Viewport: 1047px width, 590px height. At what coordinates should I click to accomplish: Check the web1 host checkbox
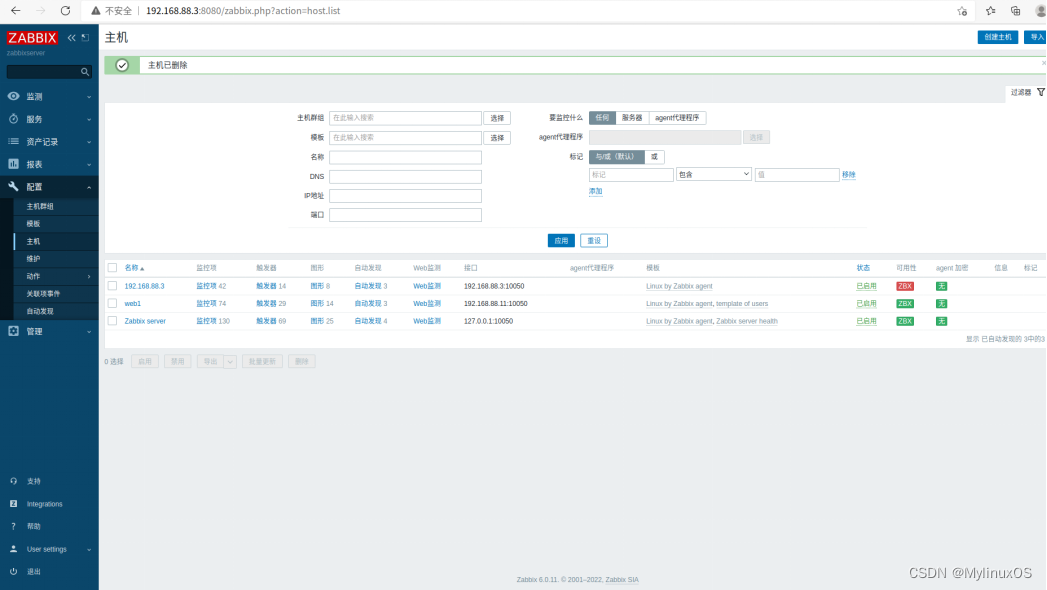tap(112, 303)
